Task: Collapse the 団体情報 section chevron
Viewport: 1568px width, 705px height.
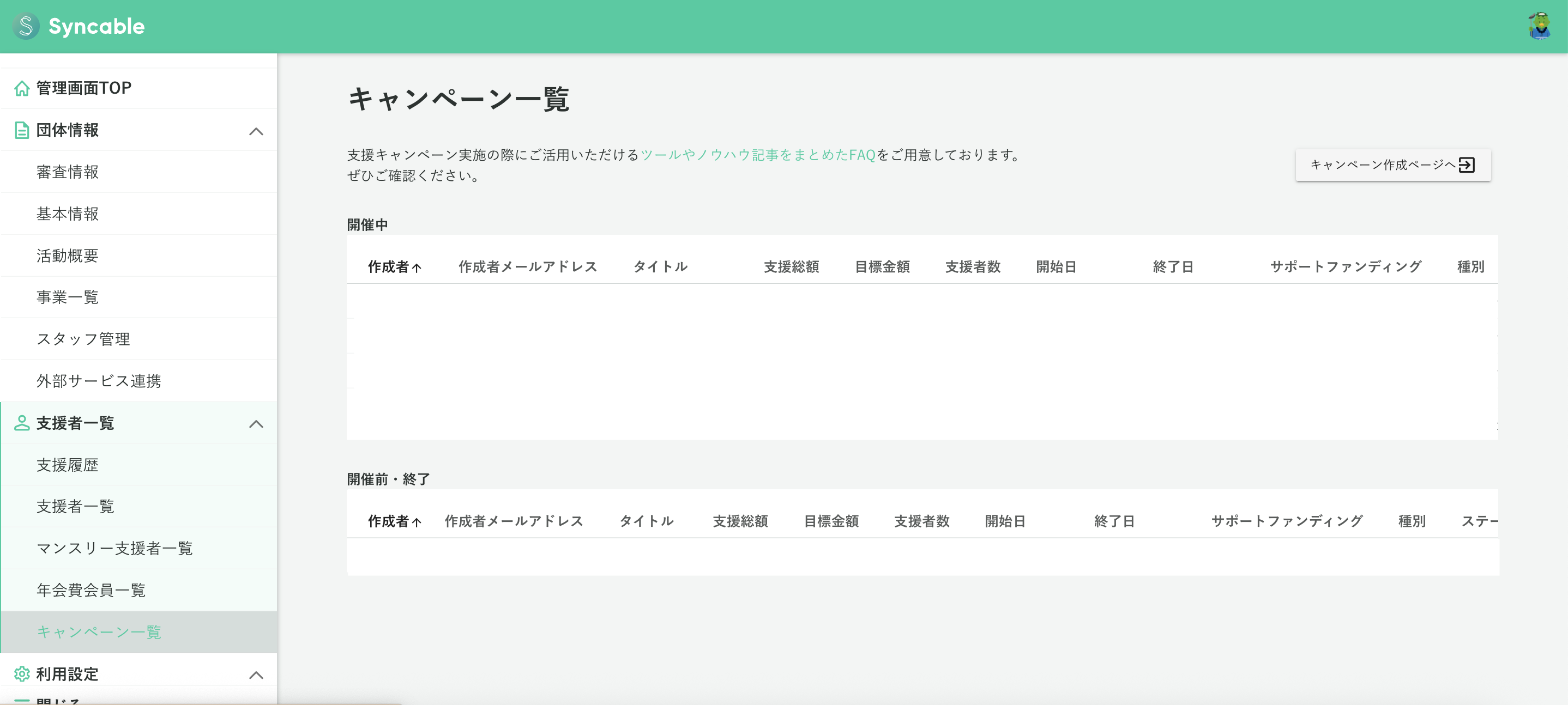Action: [x=257, y=131]
